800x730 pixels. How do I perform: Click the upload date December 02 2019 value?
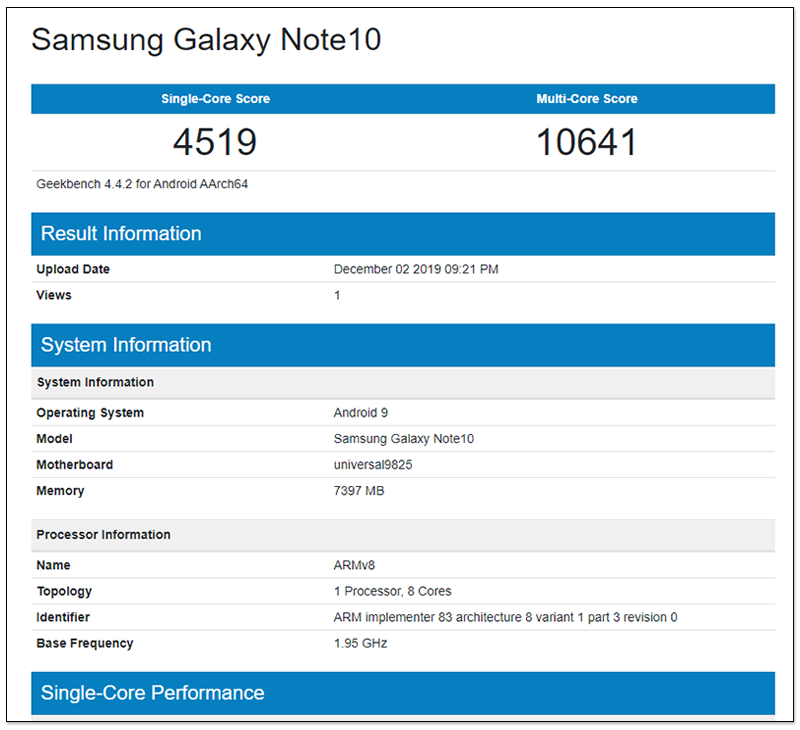(416, 269)
